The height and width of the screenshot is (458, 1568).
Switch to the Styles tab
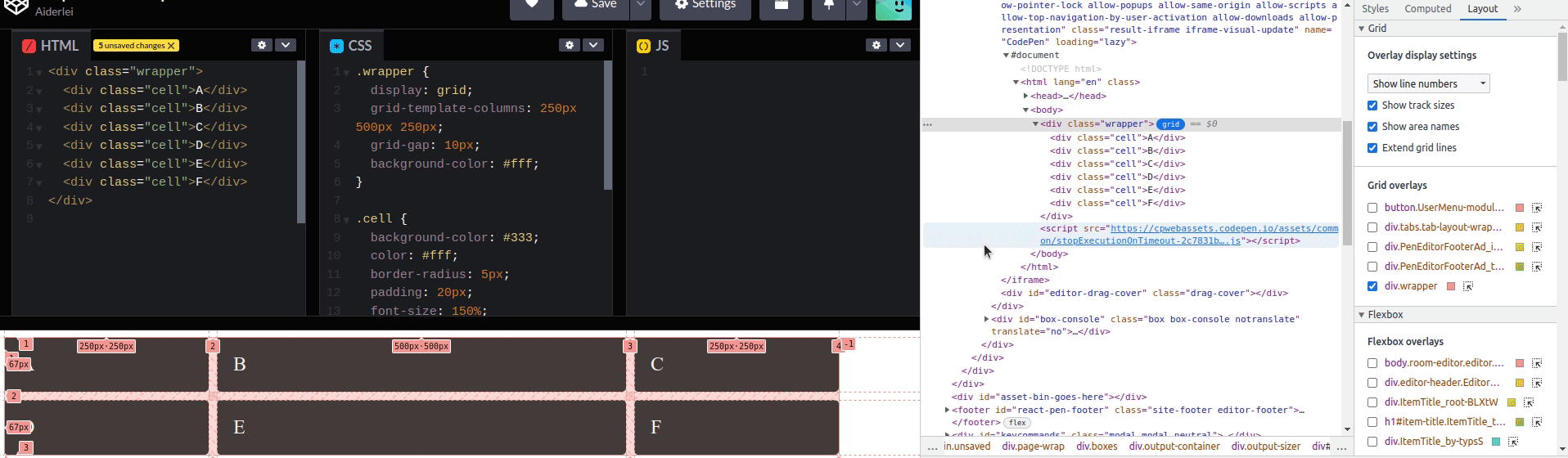pyautogui.click(x=1375, y=9)
